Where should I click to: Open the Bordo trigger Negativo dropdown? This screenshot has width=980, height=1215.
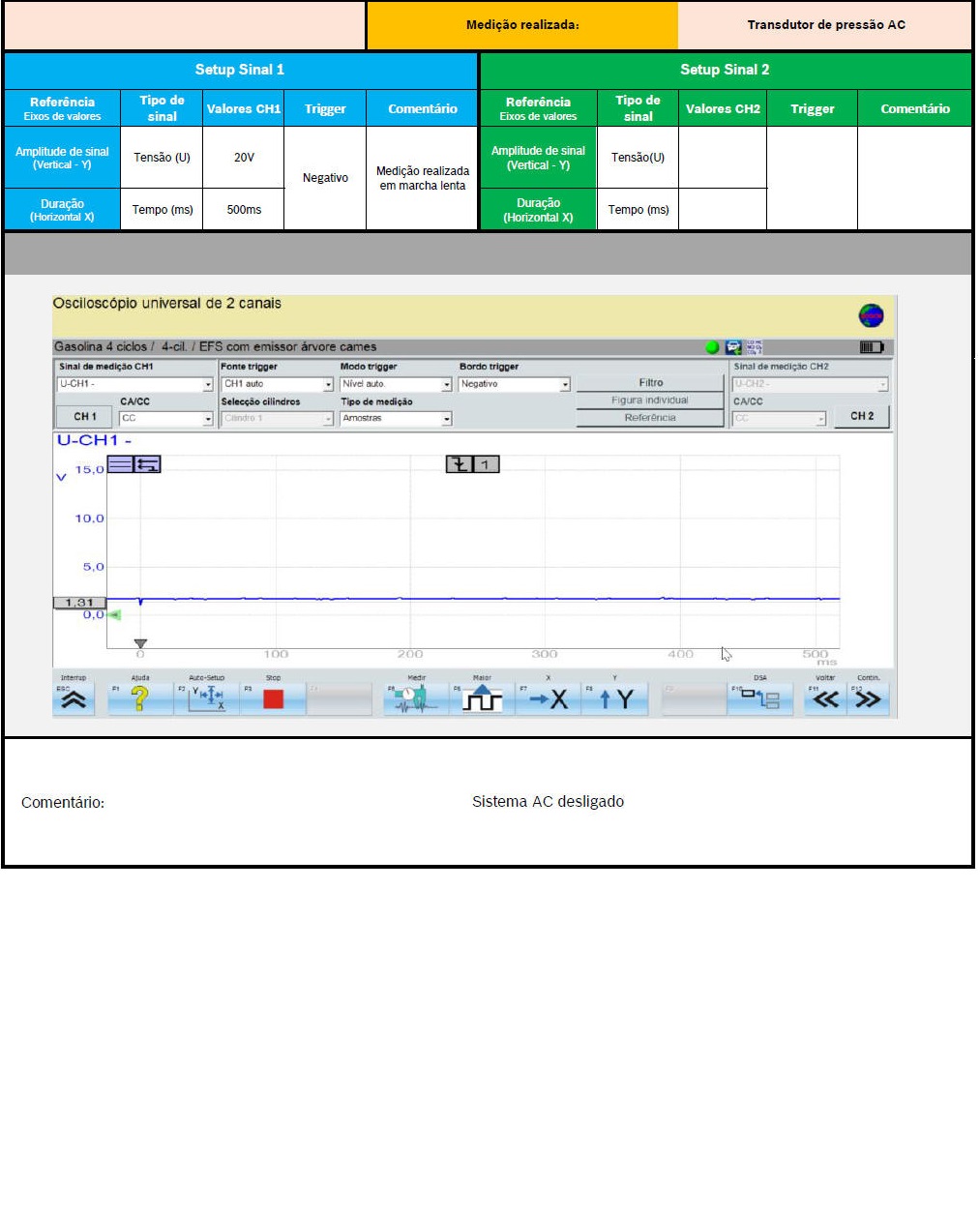tap(565, 385)
